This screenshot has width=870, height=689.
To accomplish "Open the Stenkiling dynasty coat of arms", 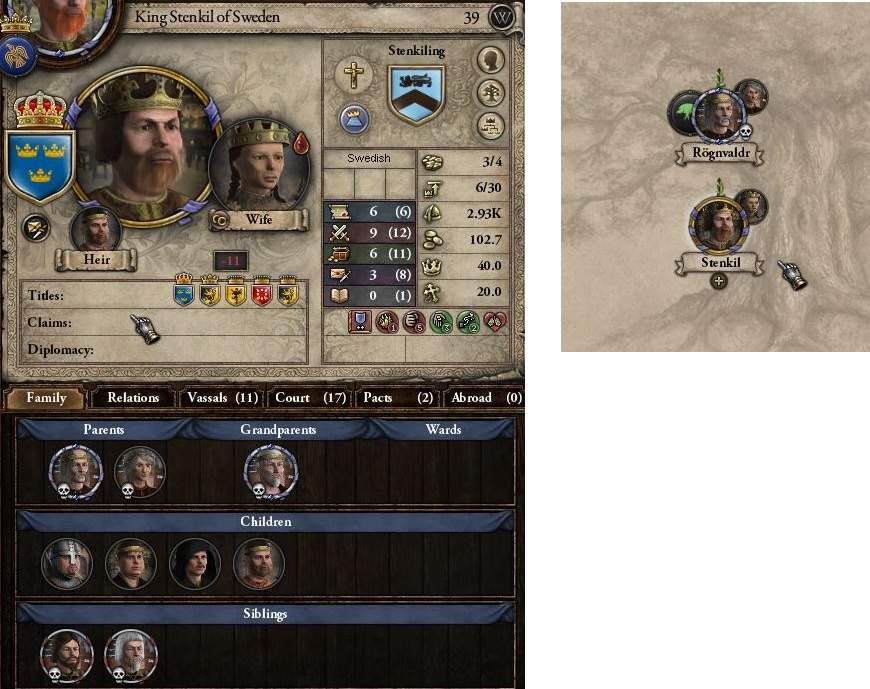I will pos(416,93).
